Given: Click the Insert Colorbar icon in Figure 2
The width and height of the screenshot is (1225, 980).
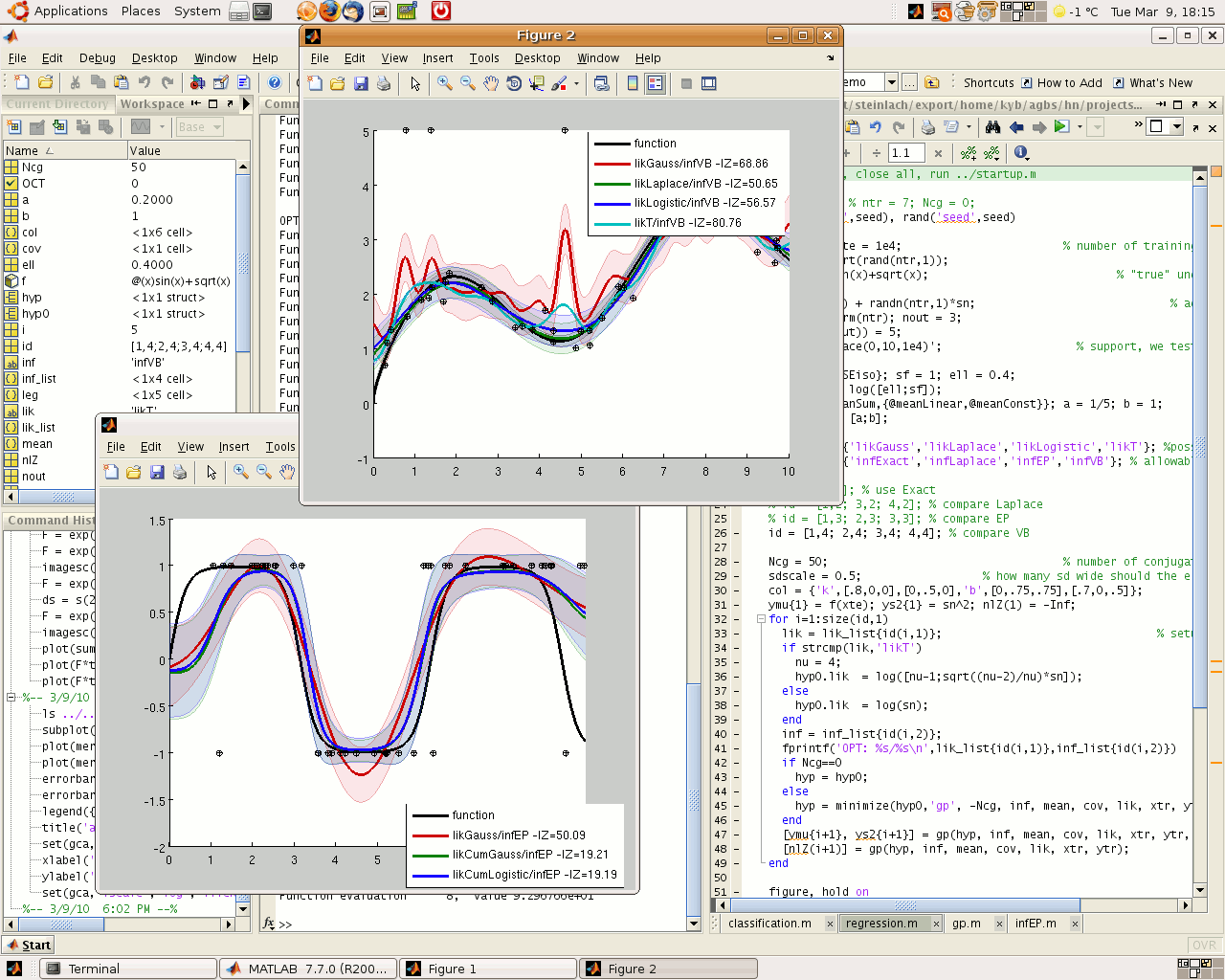Looking at the screenshot, I should click(633, 83).
